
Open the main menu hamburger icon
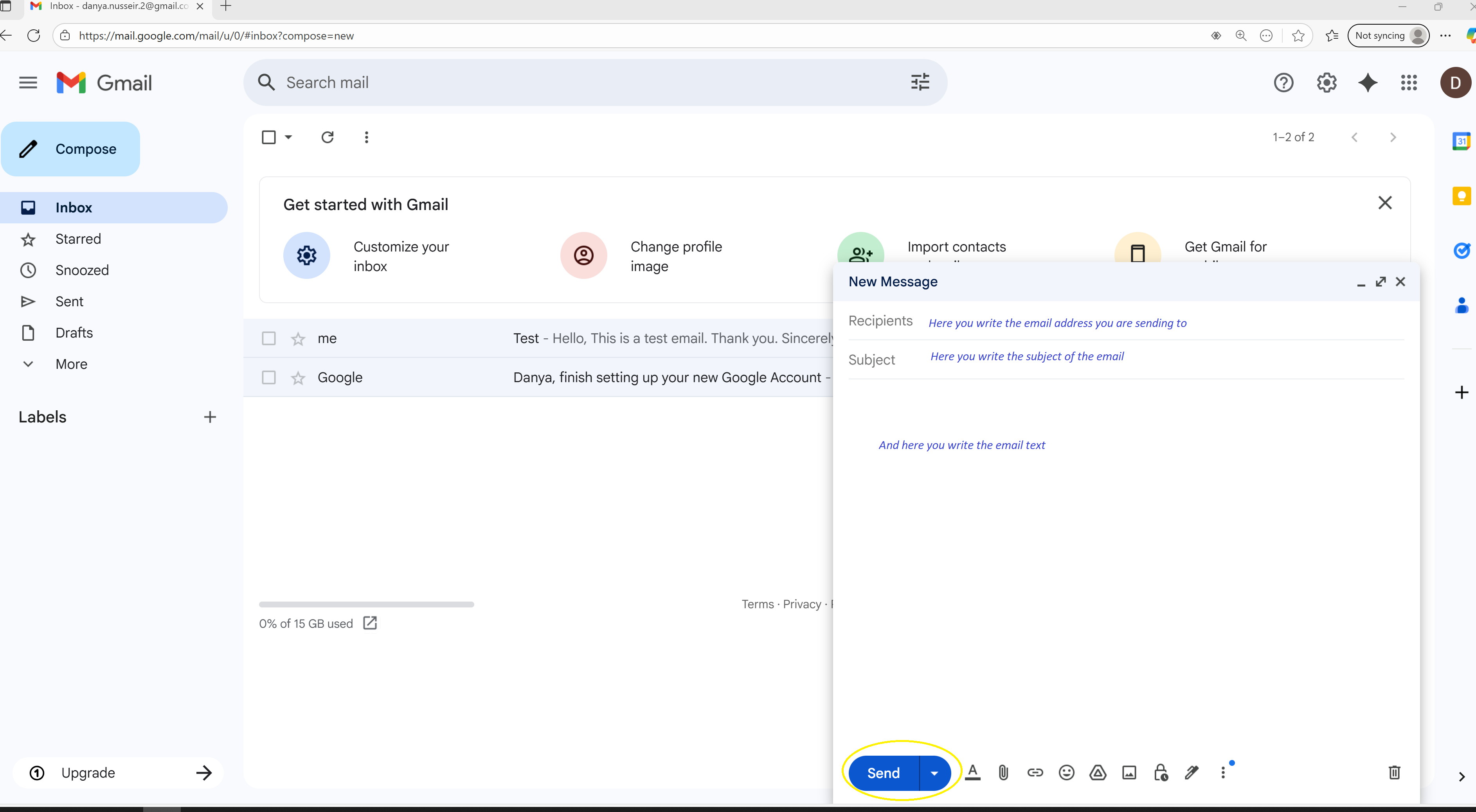click(27, 83)
